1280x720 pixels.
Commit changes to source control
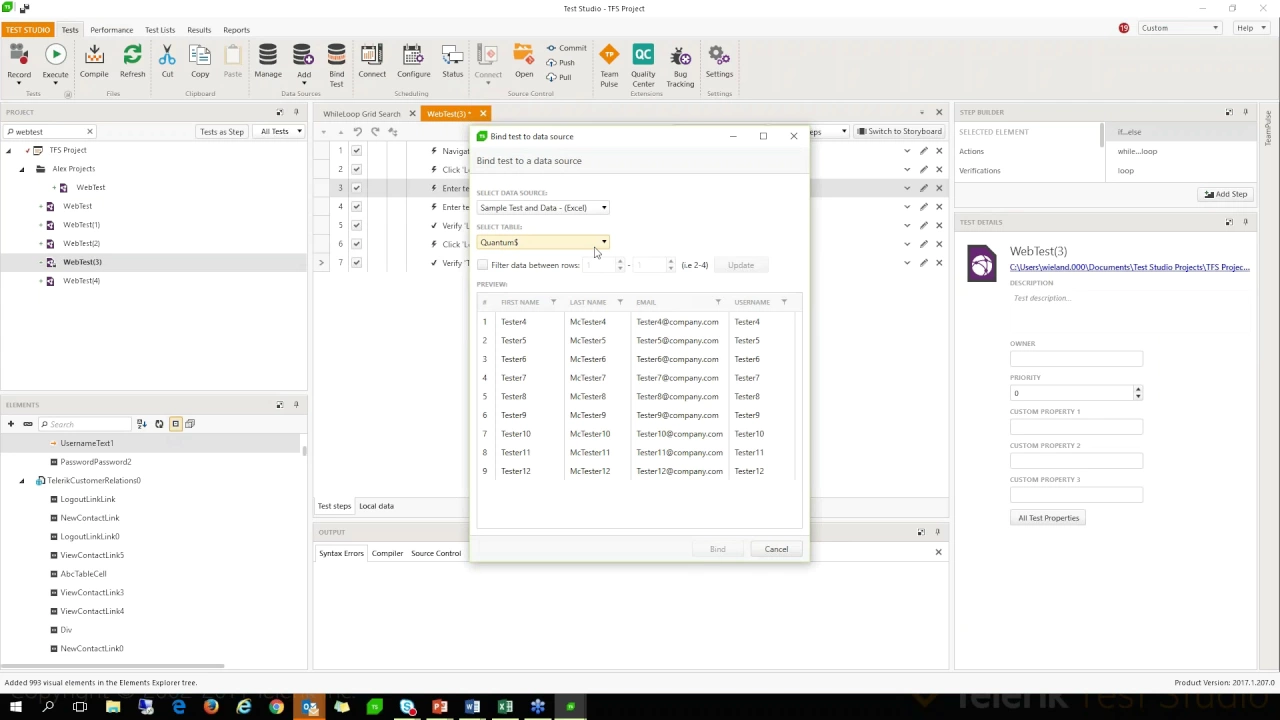(566, 48)
